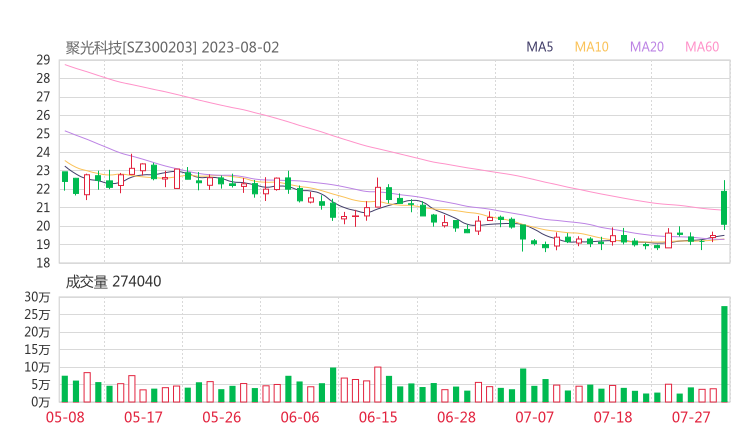Click the 06-15 date label
This screenshot has height=440, width=740.
click(378, 418)
